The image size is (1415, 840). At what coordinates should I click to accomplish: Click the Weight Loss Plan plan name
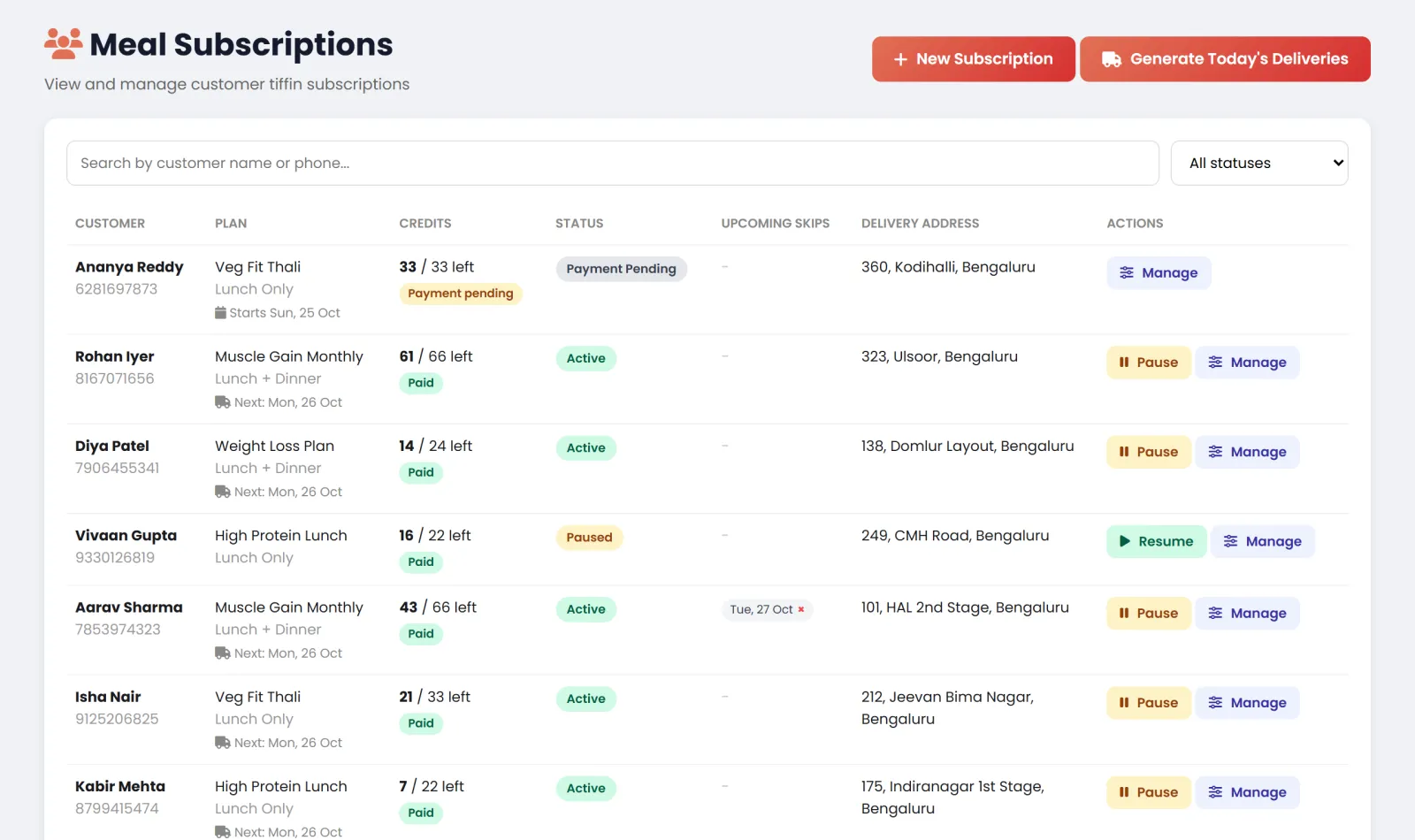coord(274,447)
